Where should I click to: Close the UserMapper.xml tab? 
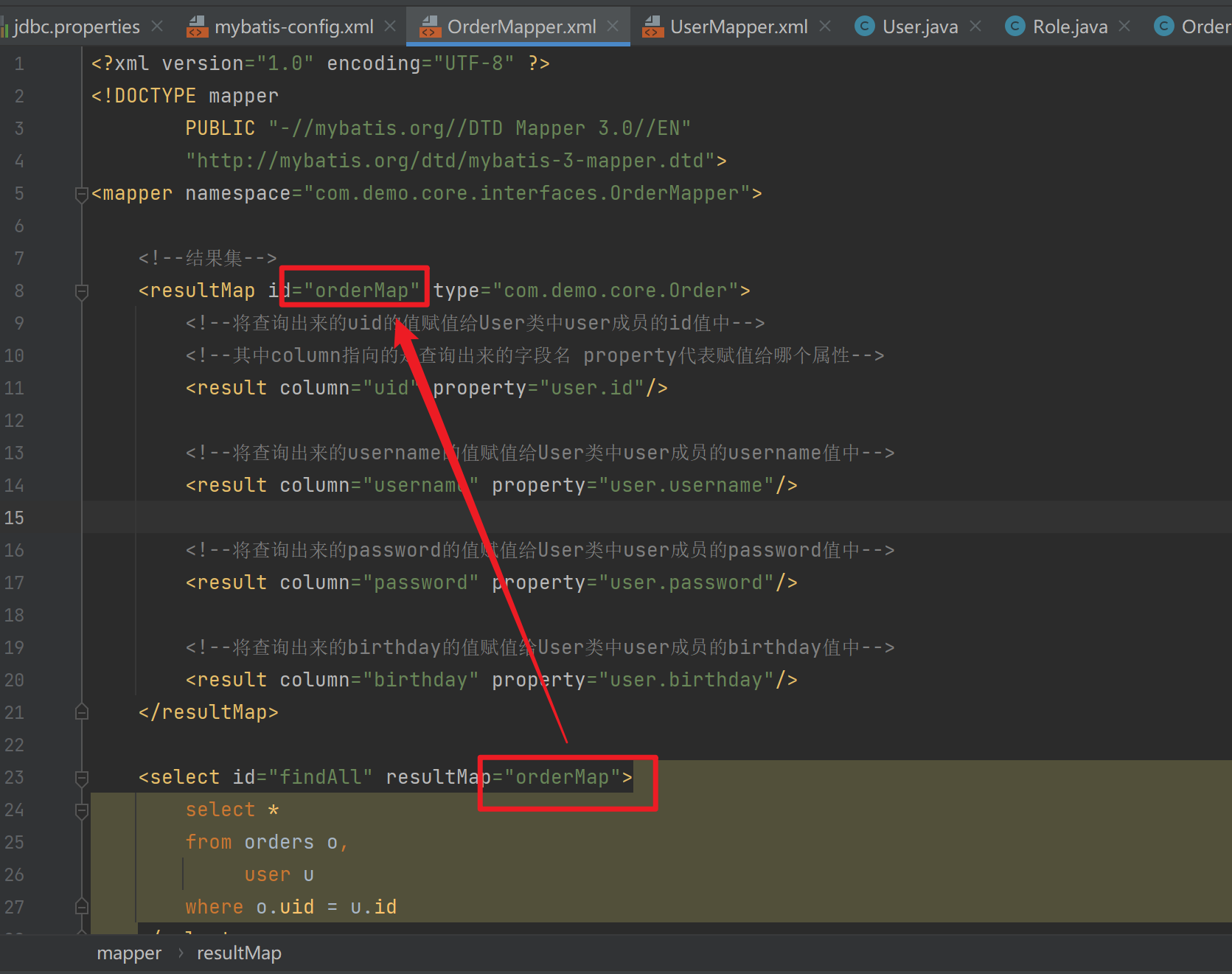click(x=825, y=27)
